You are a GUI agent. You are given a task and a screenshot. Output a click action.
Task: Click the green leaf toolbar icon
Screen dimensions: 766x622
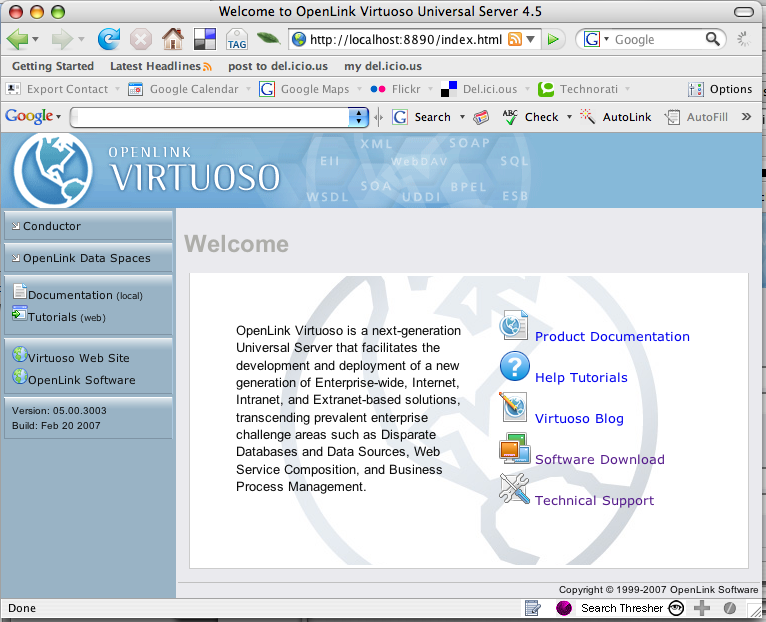pos(268,38)
